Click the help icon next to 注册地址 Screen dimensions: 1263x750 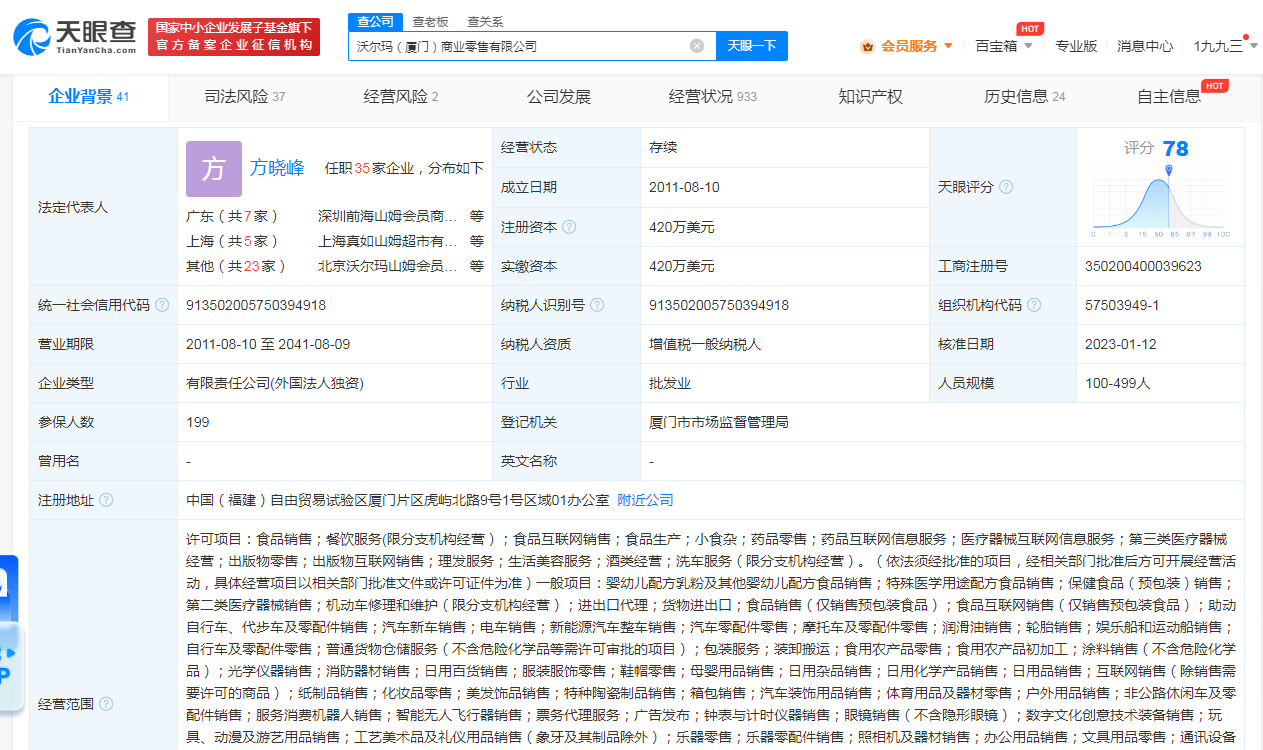pyautogui.click(x=106, y=500)
